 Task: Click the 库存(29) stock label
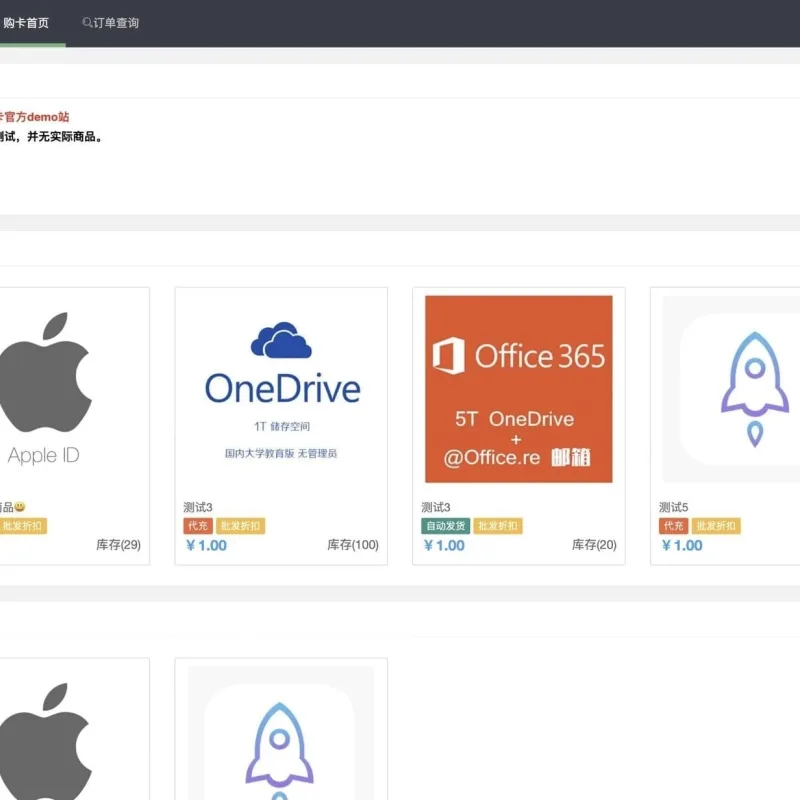pos(118,545)
